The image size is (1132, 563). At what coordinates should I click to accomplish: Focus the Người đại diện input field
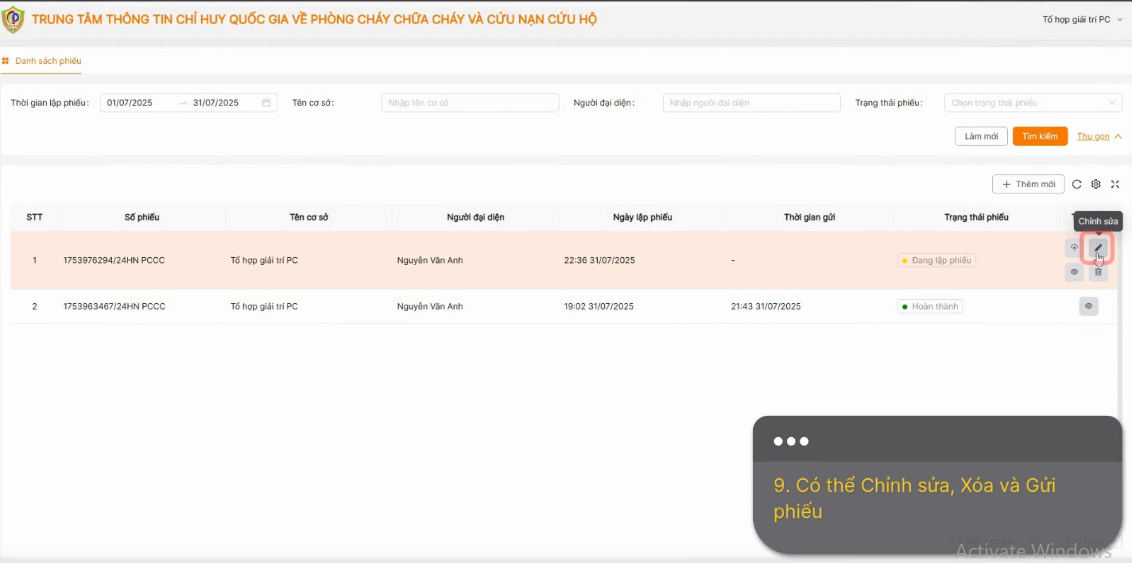pyautogui.click(x=752, y=102)
